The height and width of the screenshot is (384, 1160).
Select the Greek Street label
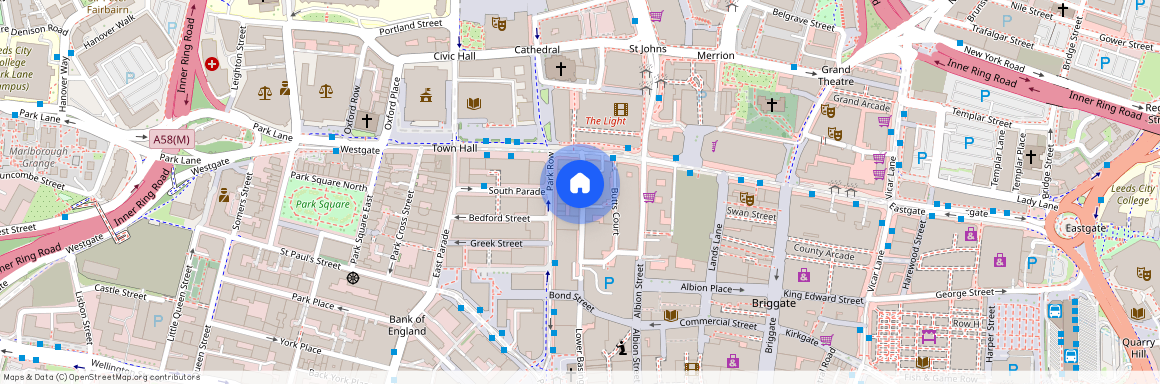point(496,243)
